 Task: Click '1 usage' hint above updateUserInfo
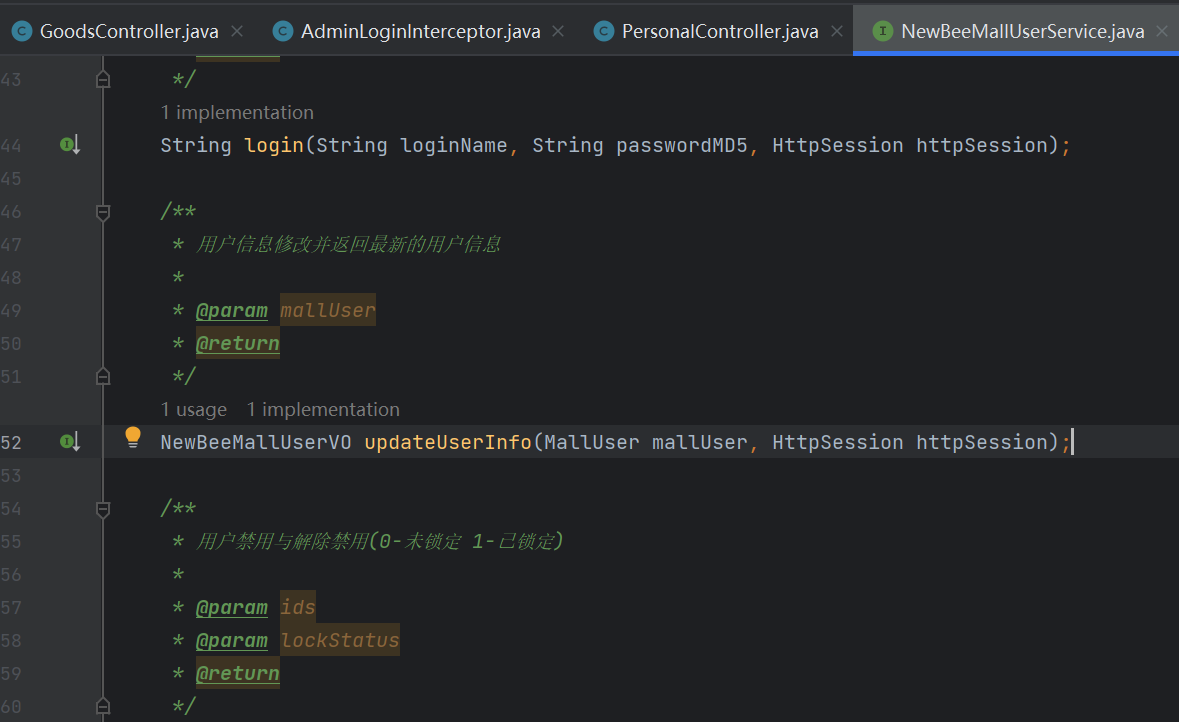[x=193, y=410]
